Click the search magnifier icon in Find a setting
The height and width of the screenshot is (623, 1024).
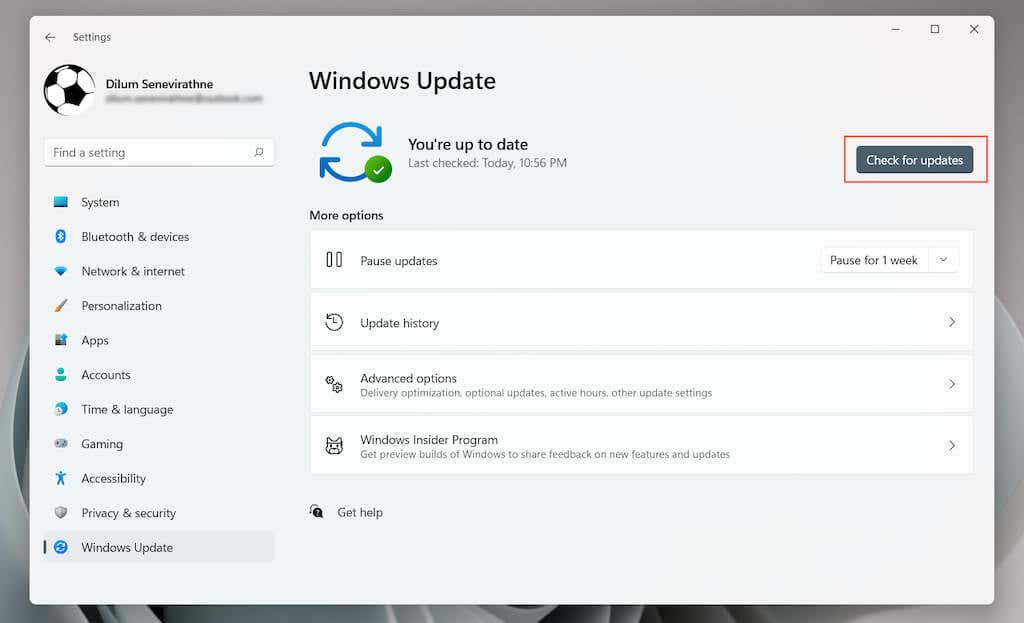(x=259, y=152)
